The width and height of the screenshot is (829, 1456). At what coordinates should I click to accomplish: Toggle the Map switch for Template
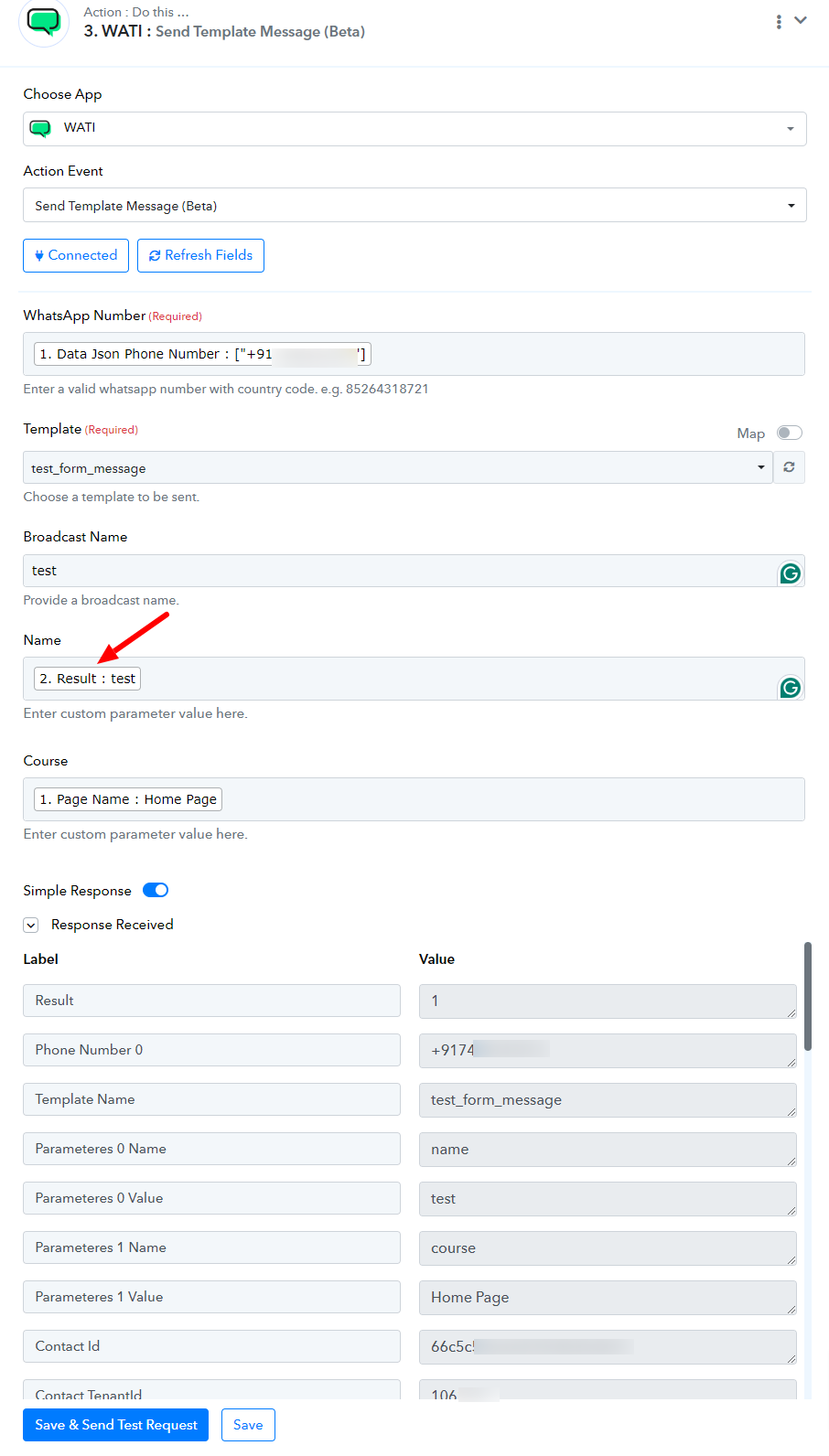click(789, 433)
